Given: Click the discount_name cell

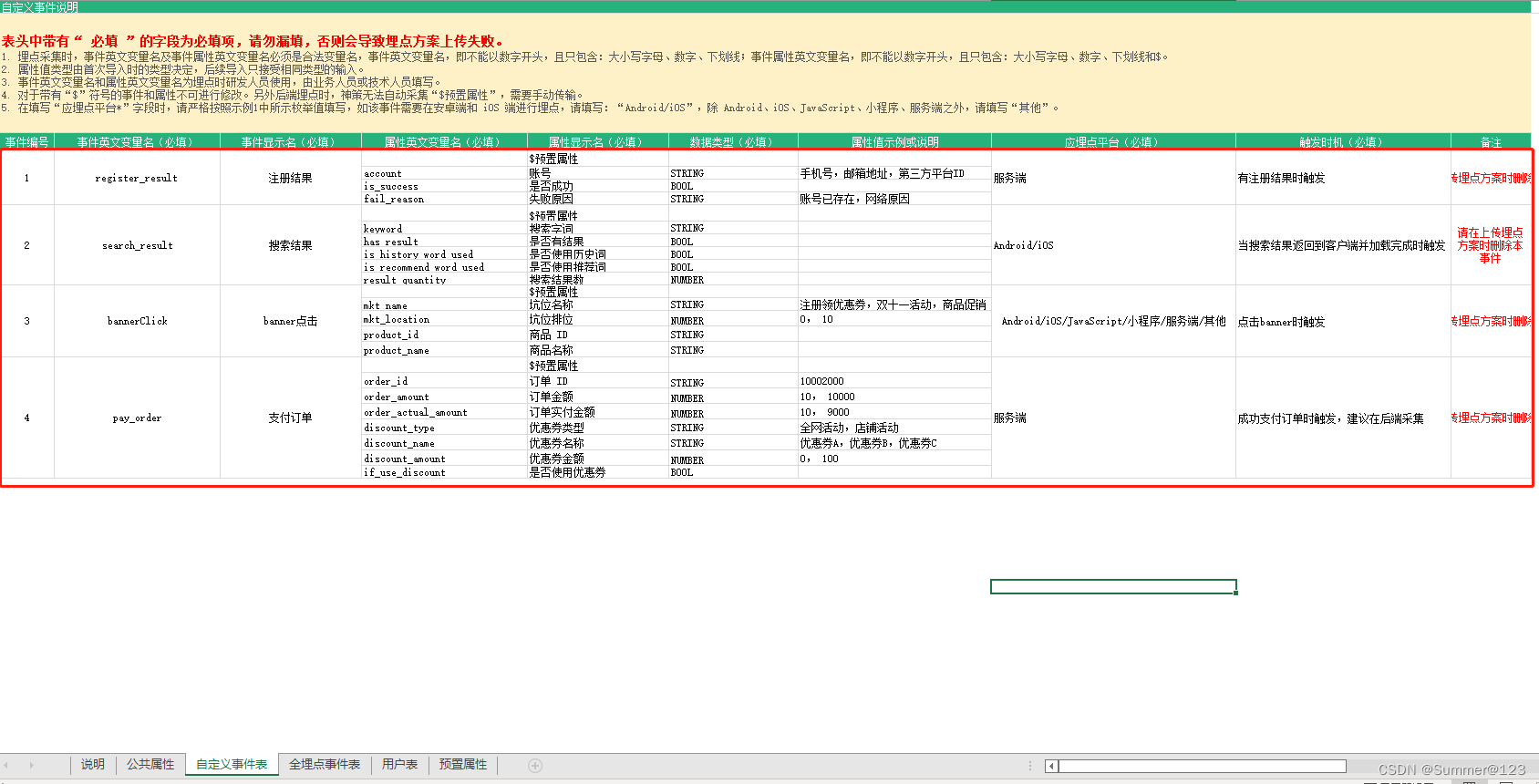Looking at the screenshot, I should coord(444,443).
